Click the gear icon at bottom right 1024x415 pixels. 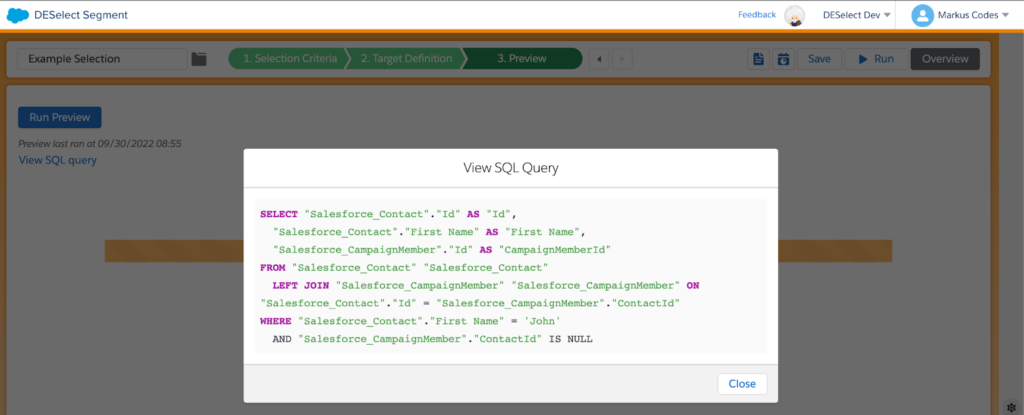pyautogui.click(x=1011, y=406)
